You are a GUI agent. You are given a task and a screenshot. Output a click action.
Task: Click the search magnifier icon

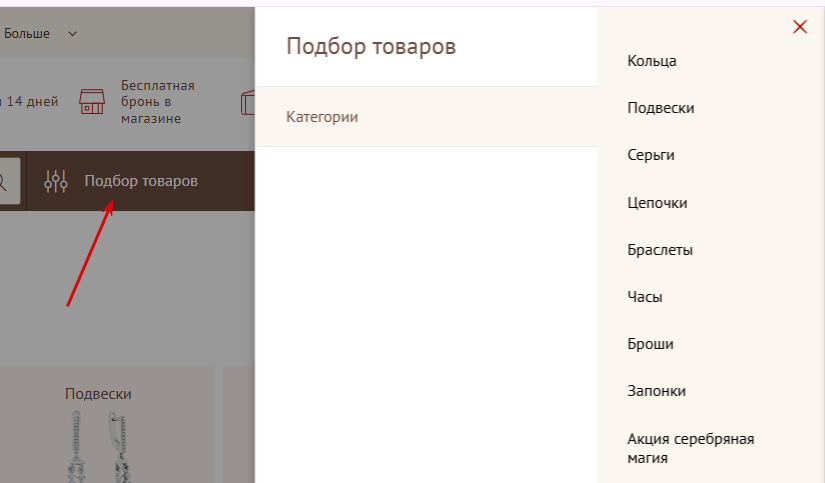(3, 181)
